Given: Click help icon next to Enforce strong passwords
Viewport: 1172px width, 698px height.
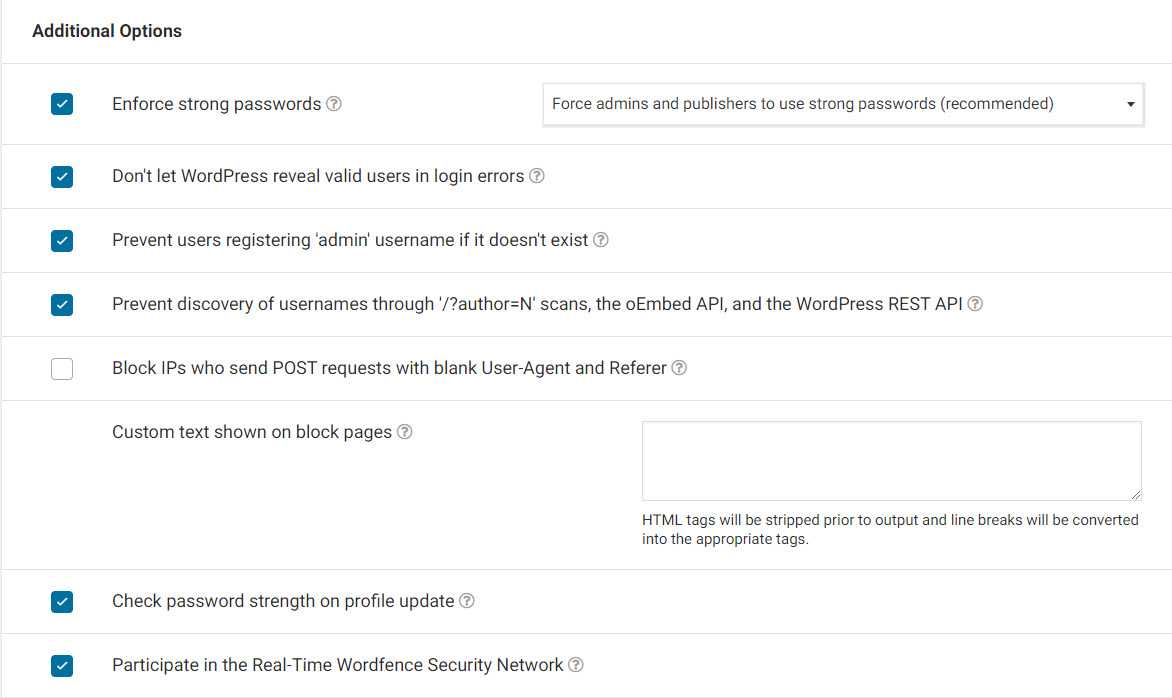Looking at the screenshot, I should click(334, 104).
